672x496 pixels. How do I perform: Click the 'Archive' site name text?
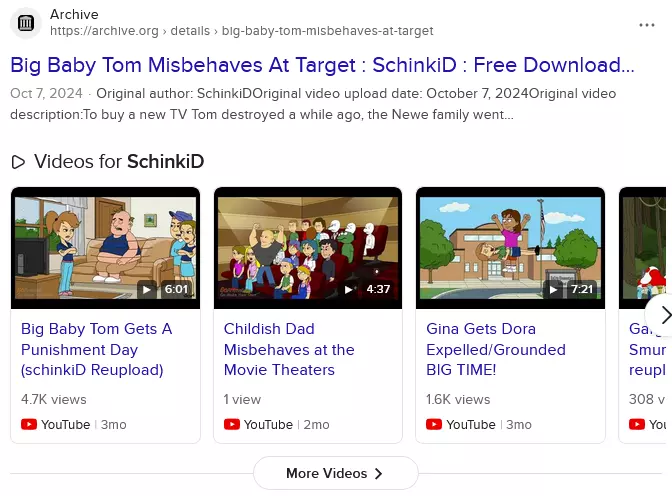74,14
